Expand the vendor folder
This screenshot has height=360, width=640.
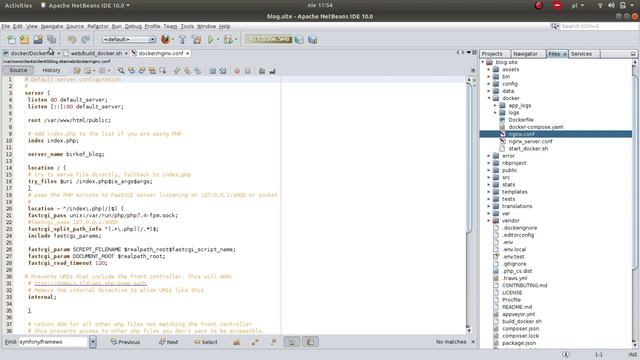click(x=489, y=220)
